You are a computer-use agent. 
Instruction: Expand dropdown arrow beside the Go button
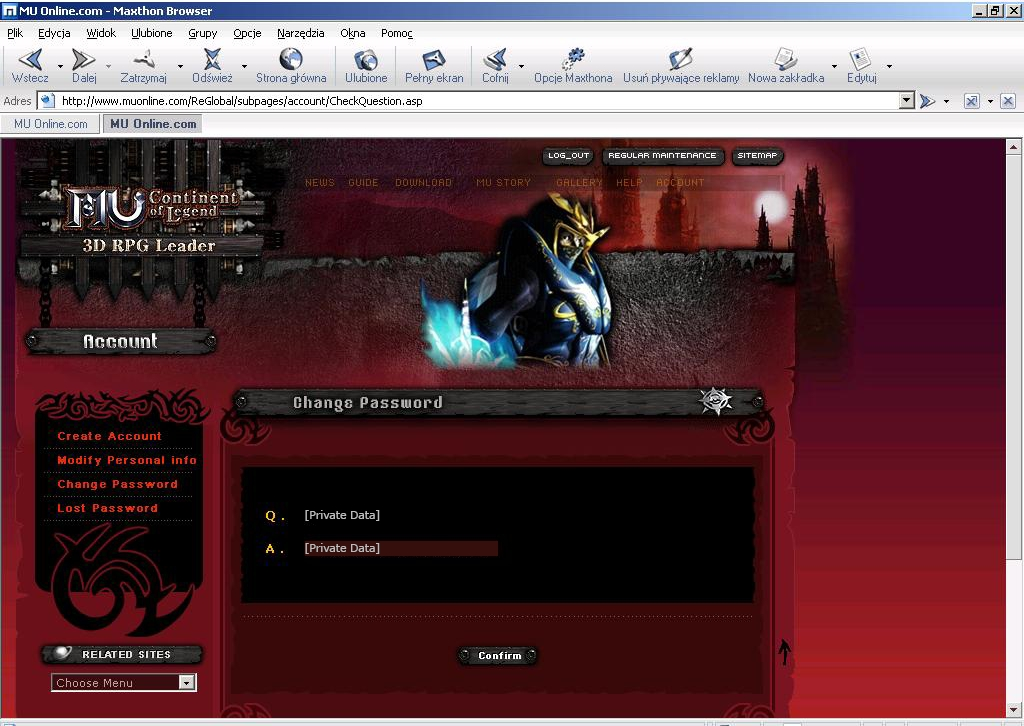(x=946, y=101)
